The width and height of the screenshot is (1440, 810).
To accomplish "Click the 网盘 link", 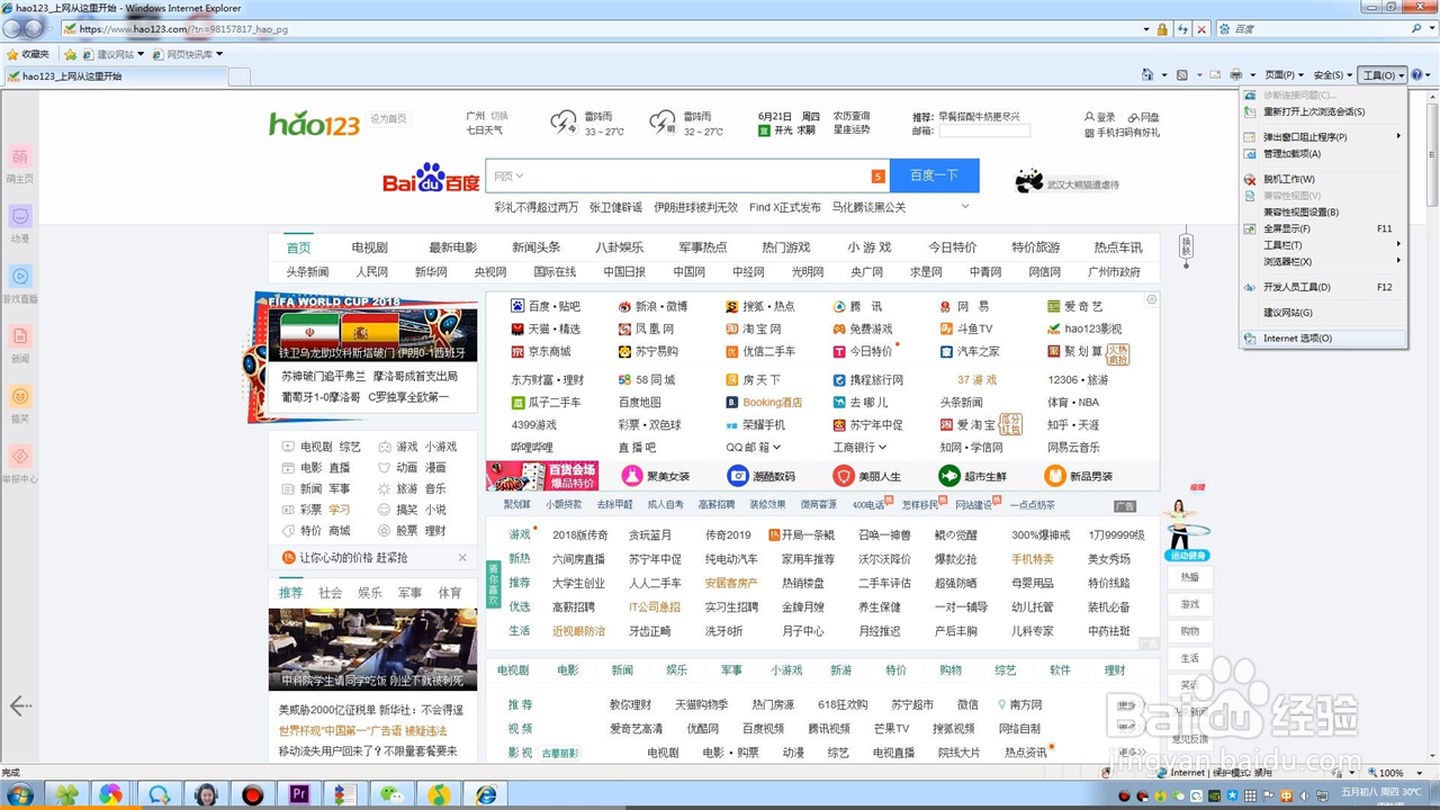I will 1143,117.
